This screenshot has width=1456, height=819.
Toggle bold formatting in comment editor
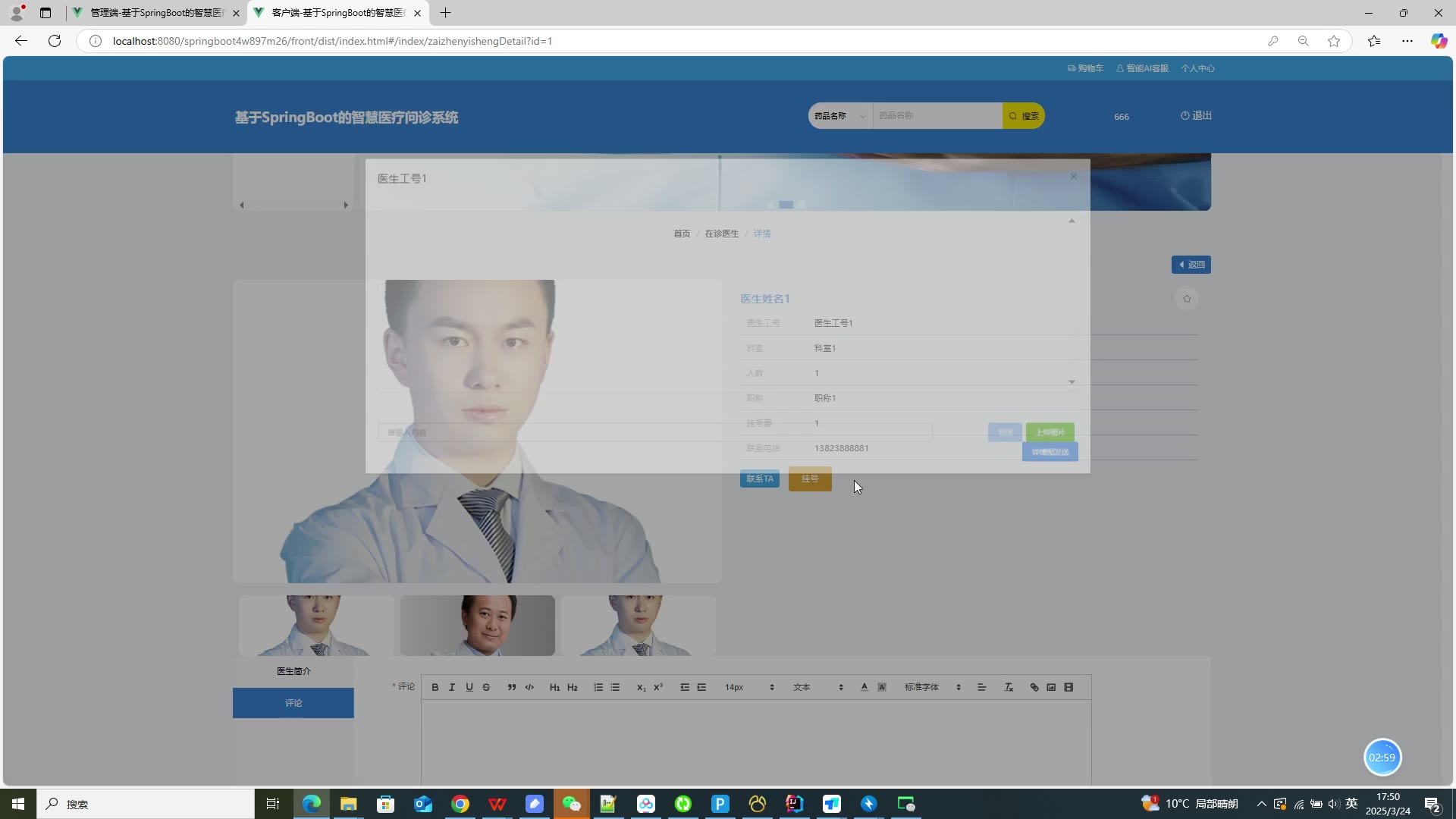coord(435,687)
